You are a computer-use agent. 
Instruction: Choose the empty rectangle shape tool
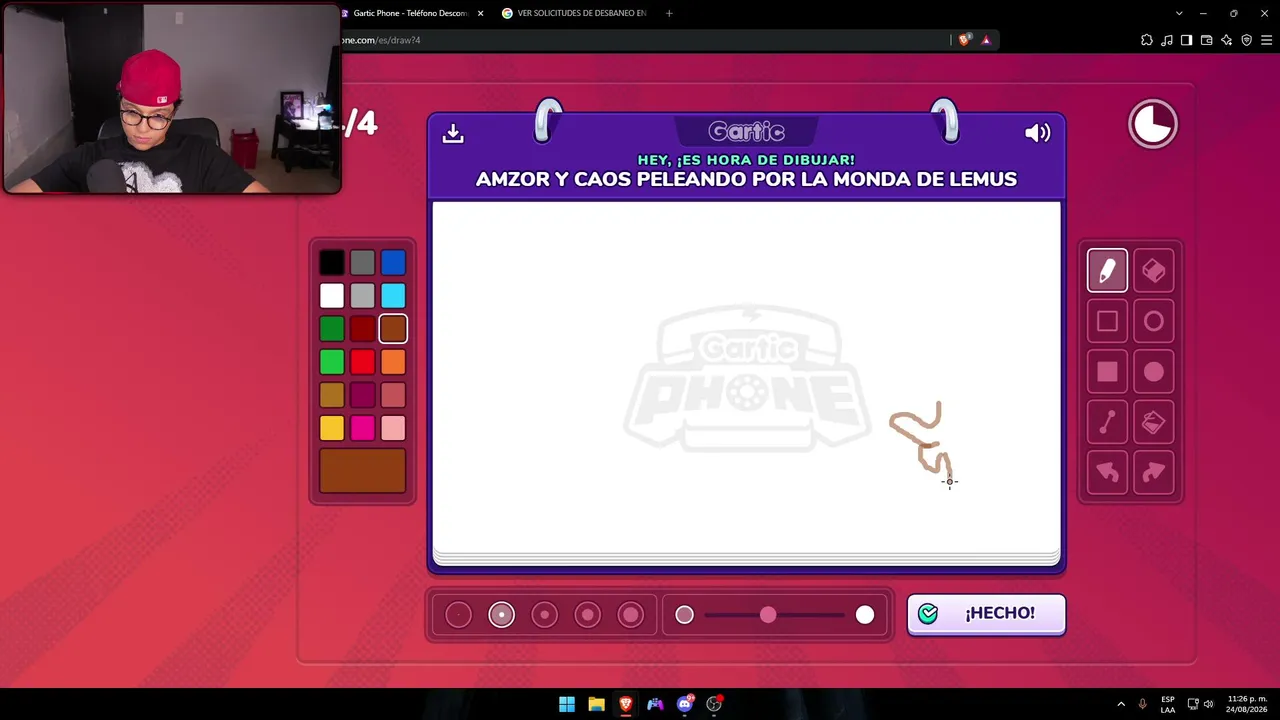(1107, 322)
